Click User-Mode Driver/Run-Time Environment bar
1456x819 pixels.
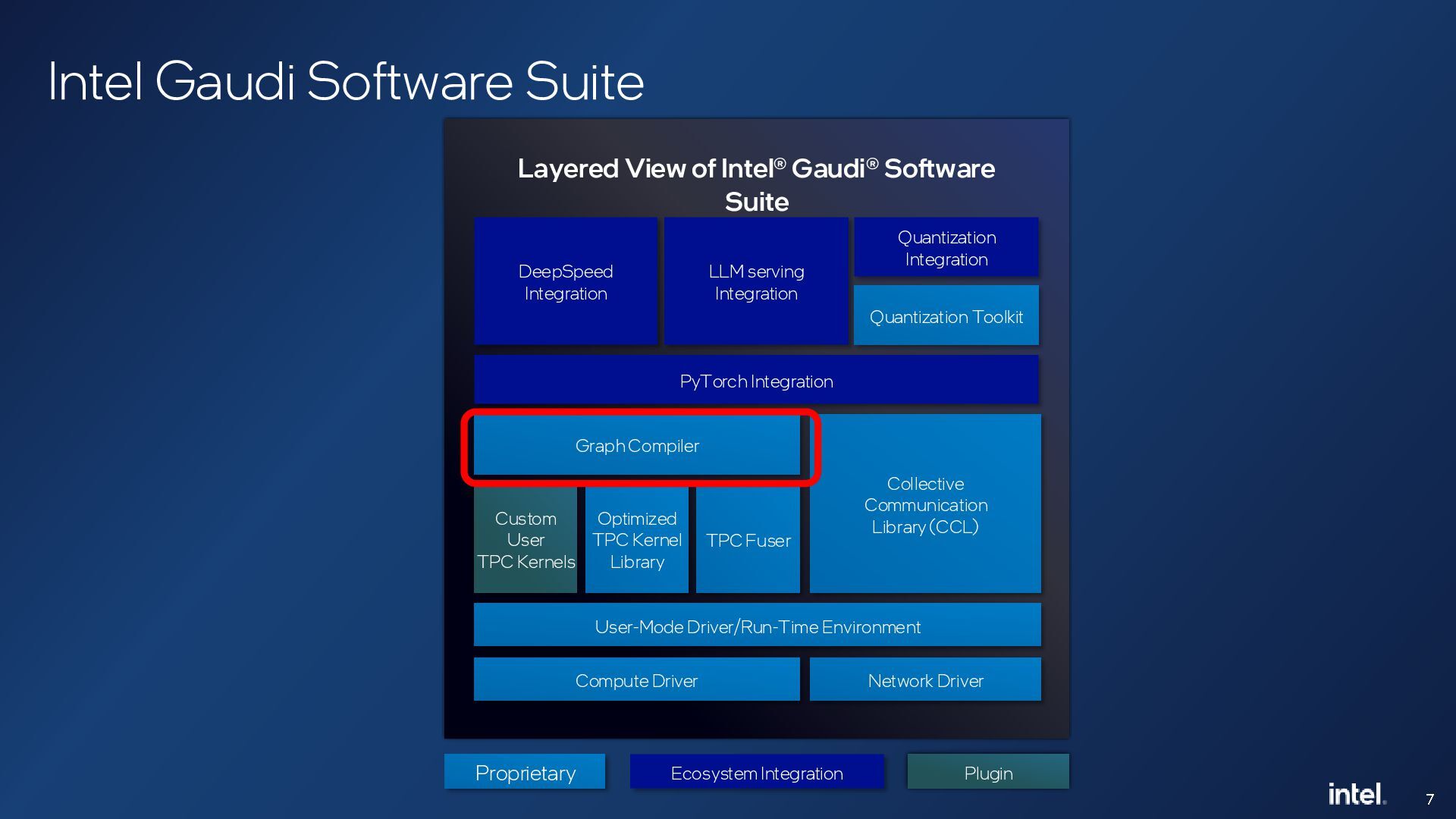pyautogui.click(x=758, y=625)
